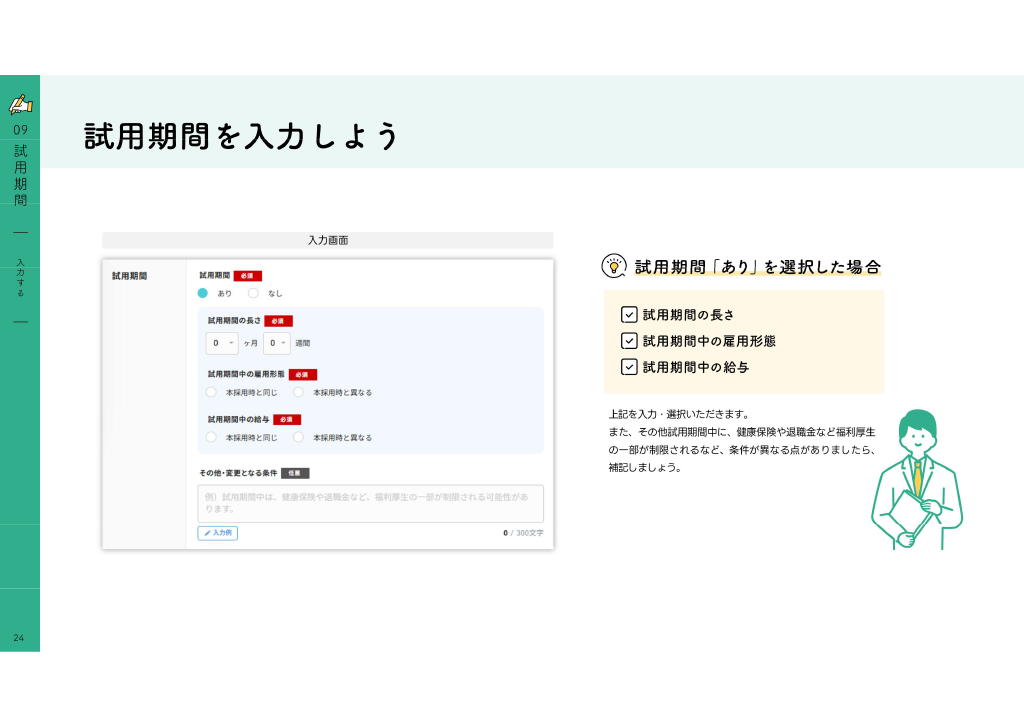
Task: Tick the 試用期間中の給与 checkbox
Action: click(629, 367)
